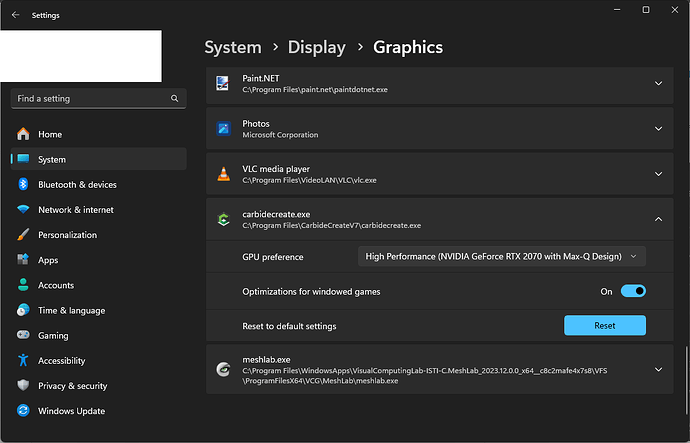Click the Graphics page heading

pyautogui.click(x=408, y=47)
